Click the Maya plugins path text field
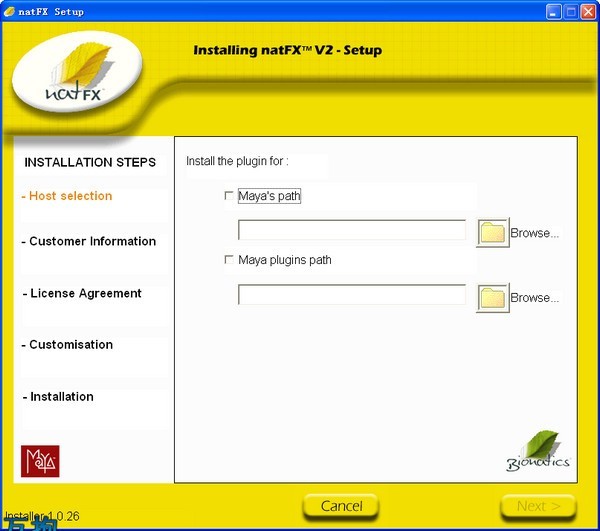The height and width of the screenshot is (531, 600). [351, 295]
